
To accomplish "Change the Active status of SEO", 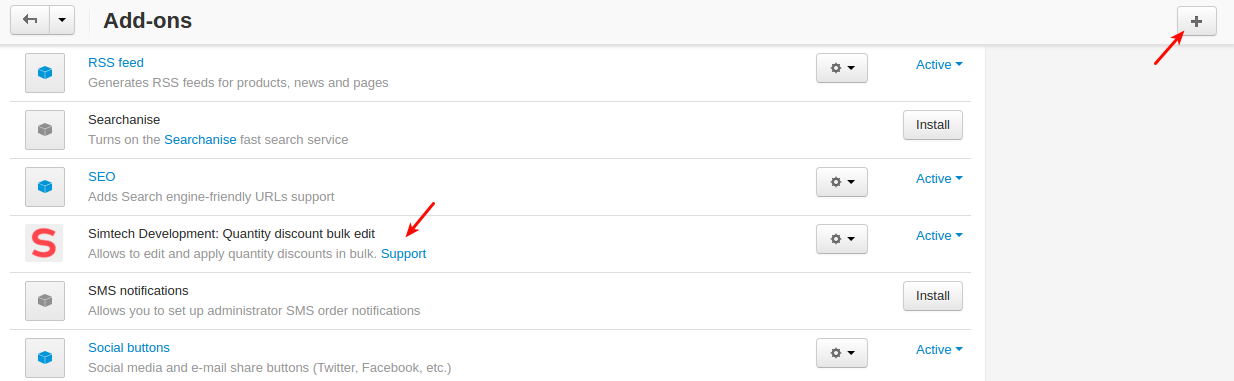I will point(939,179).
